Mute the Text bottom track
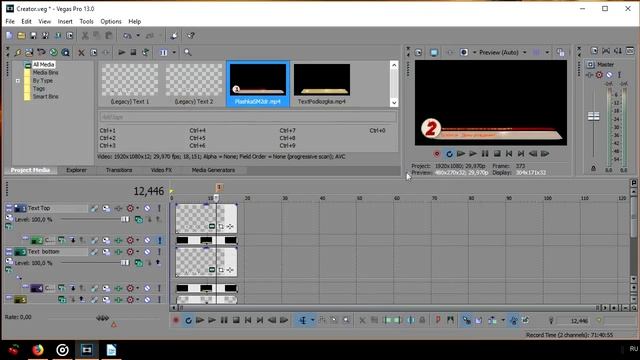Image resolution: width=640 pixels, height=360 pixels. click(147, 252)
